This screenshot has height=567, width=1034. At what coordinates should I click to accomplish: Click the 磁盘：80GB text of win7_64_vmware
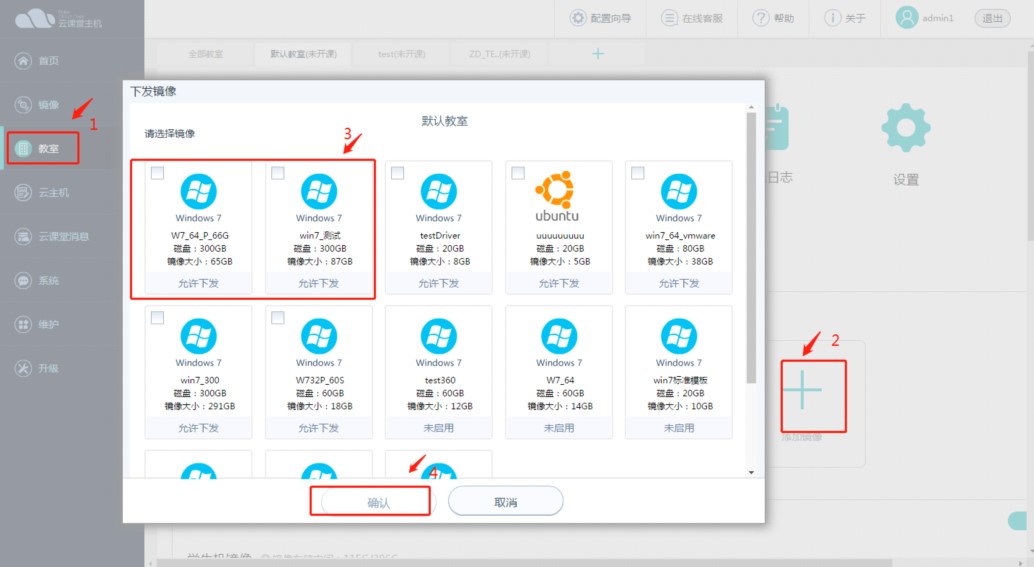pyautogui.click(x=681, y=249)
